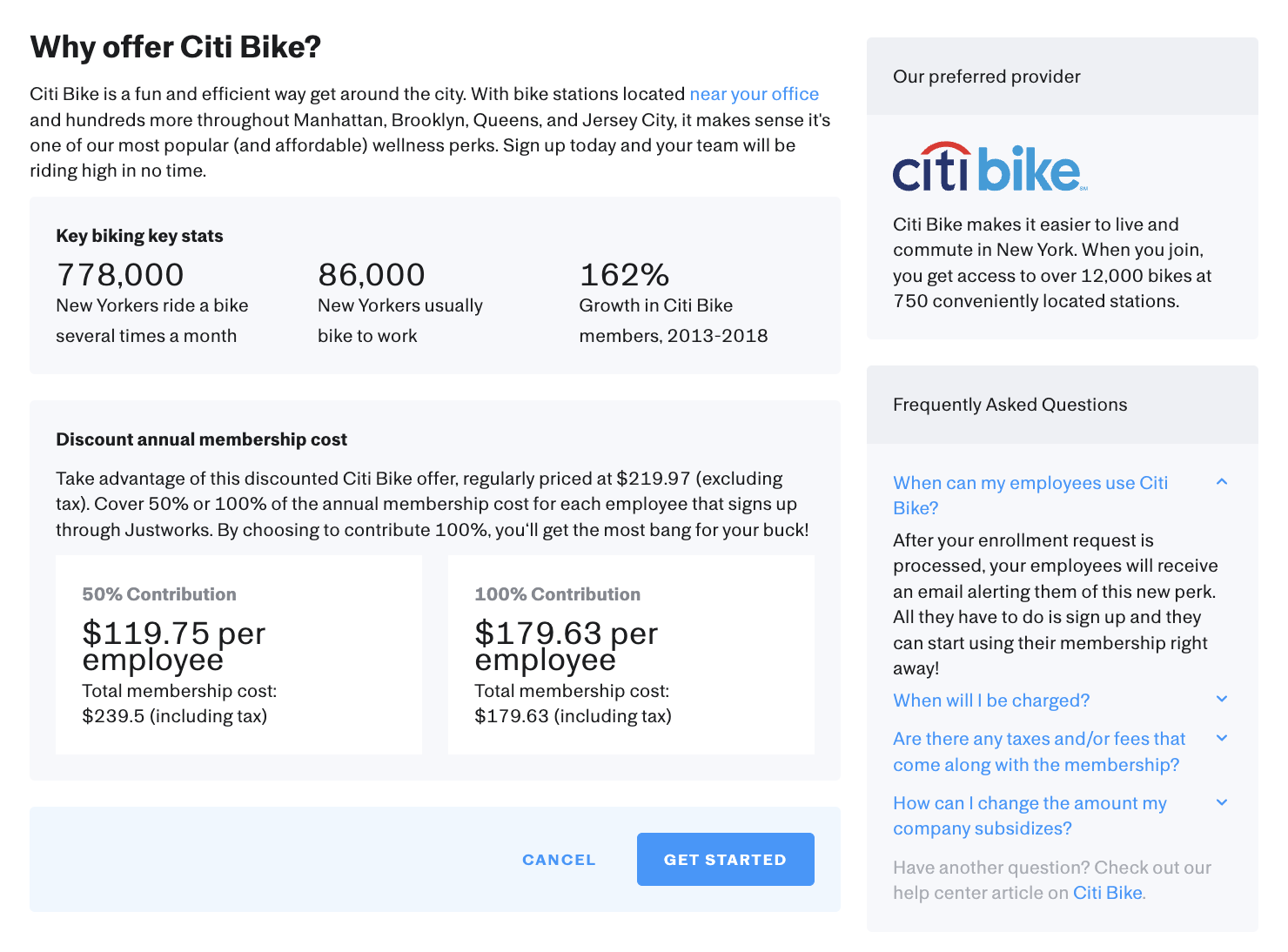Select the 50% Contribution option card
This screenshot has width=1288, height=952.
[x=238, y=654]
